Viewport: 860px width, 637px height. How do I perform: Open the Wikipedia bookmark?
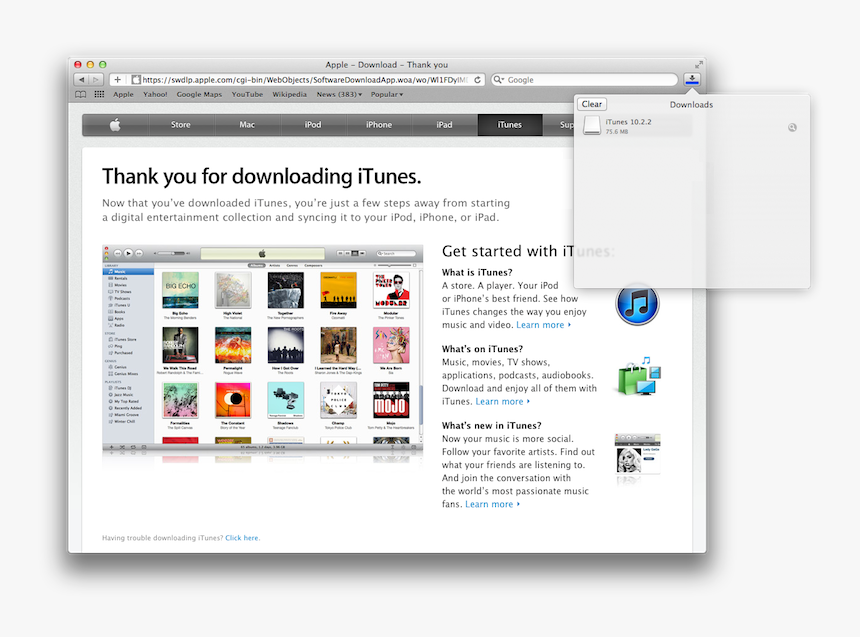click(290, 94)
